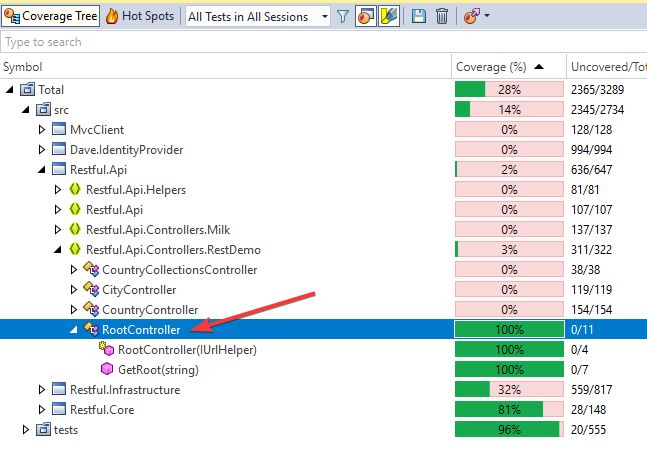
Task: Collapse the Restful.Api.Controllers.RestDemo namespace
Action: tap(58, 250)
